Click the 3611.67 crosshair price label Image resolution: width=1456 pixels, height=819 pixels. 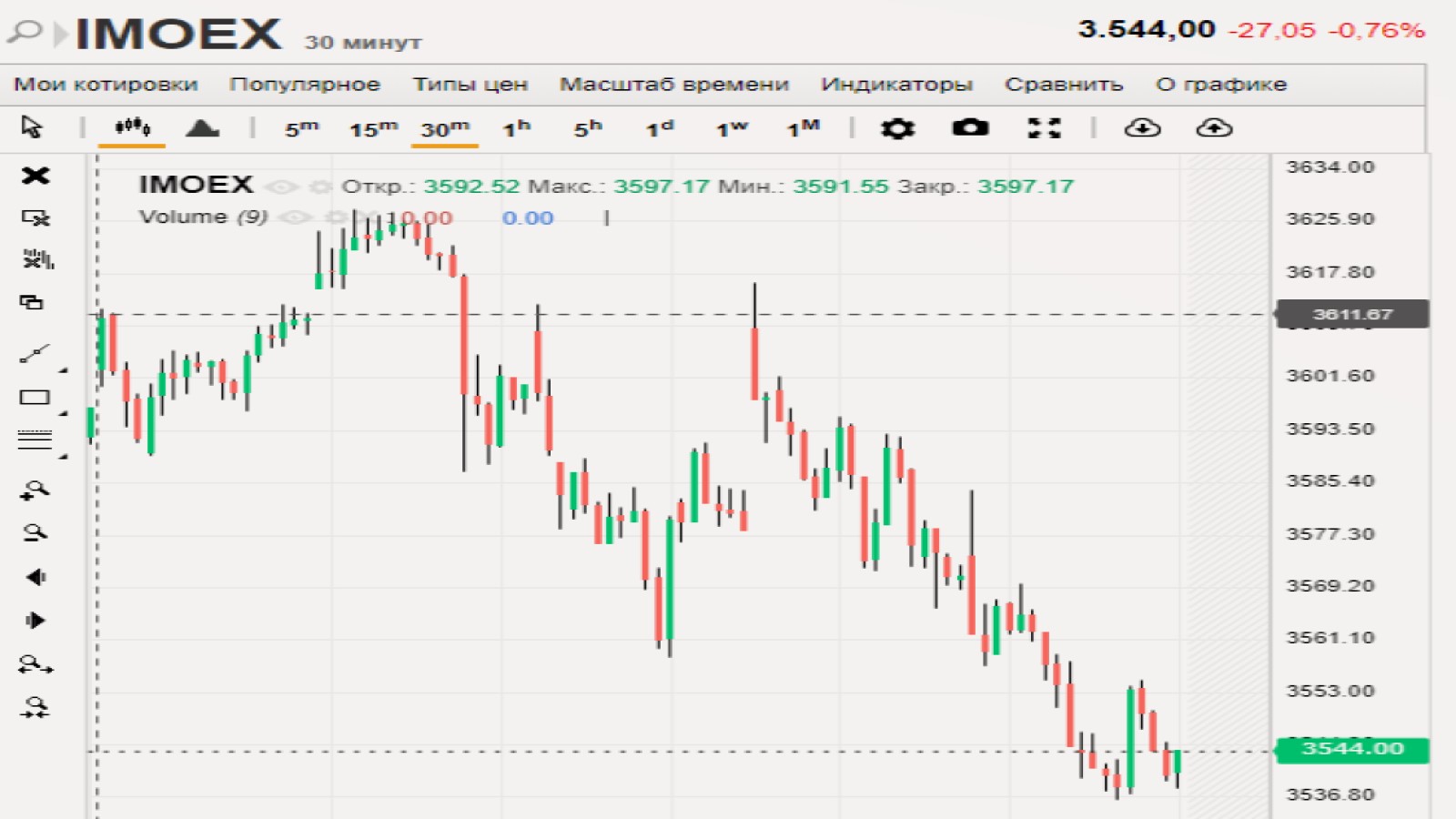(1352, 315)
